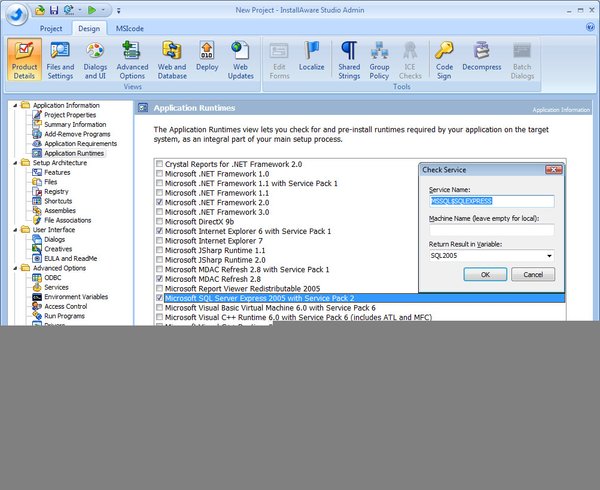600x490 pixels.
Task: Select Environment Variables in the tree
Action: click(x=76, y=296)
